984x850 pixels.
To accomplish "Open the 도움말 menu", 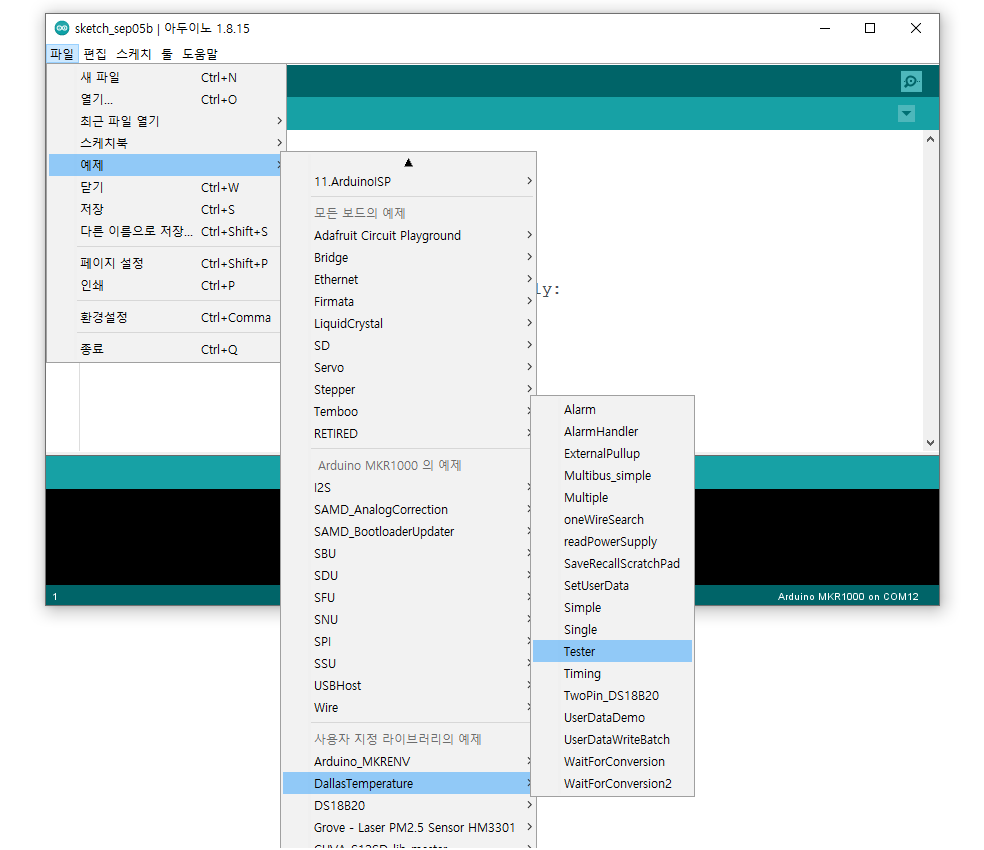I will (x=200, y=54).
